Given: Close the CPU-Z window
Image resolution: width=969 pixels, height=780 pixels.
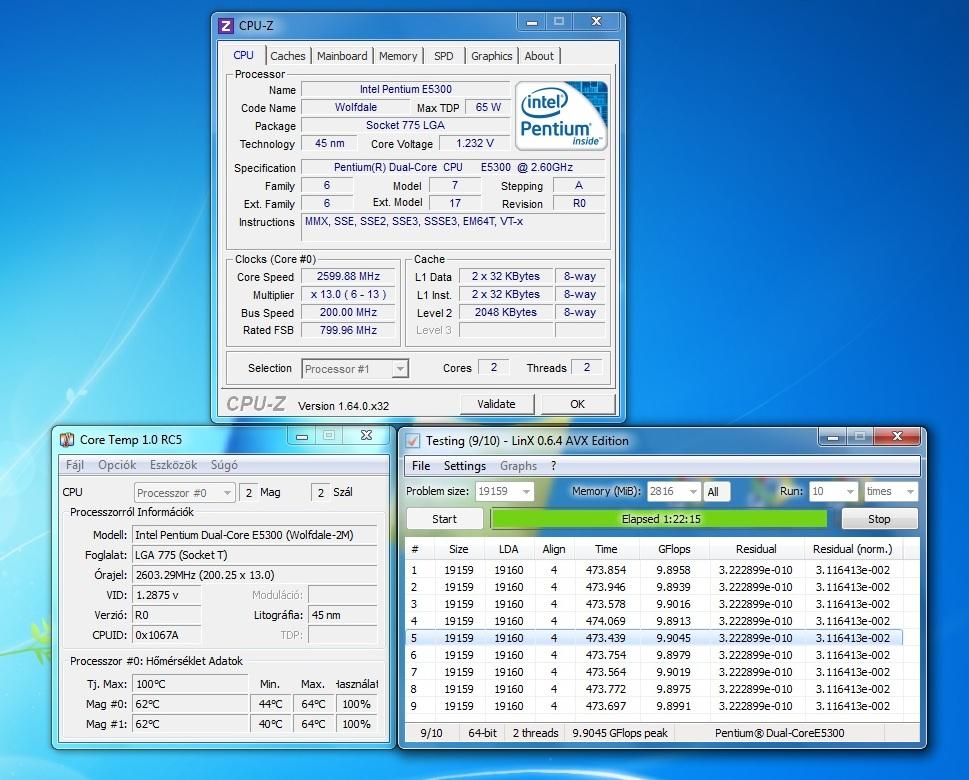Looking at the screenshot, I should point(596,22).
